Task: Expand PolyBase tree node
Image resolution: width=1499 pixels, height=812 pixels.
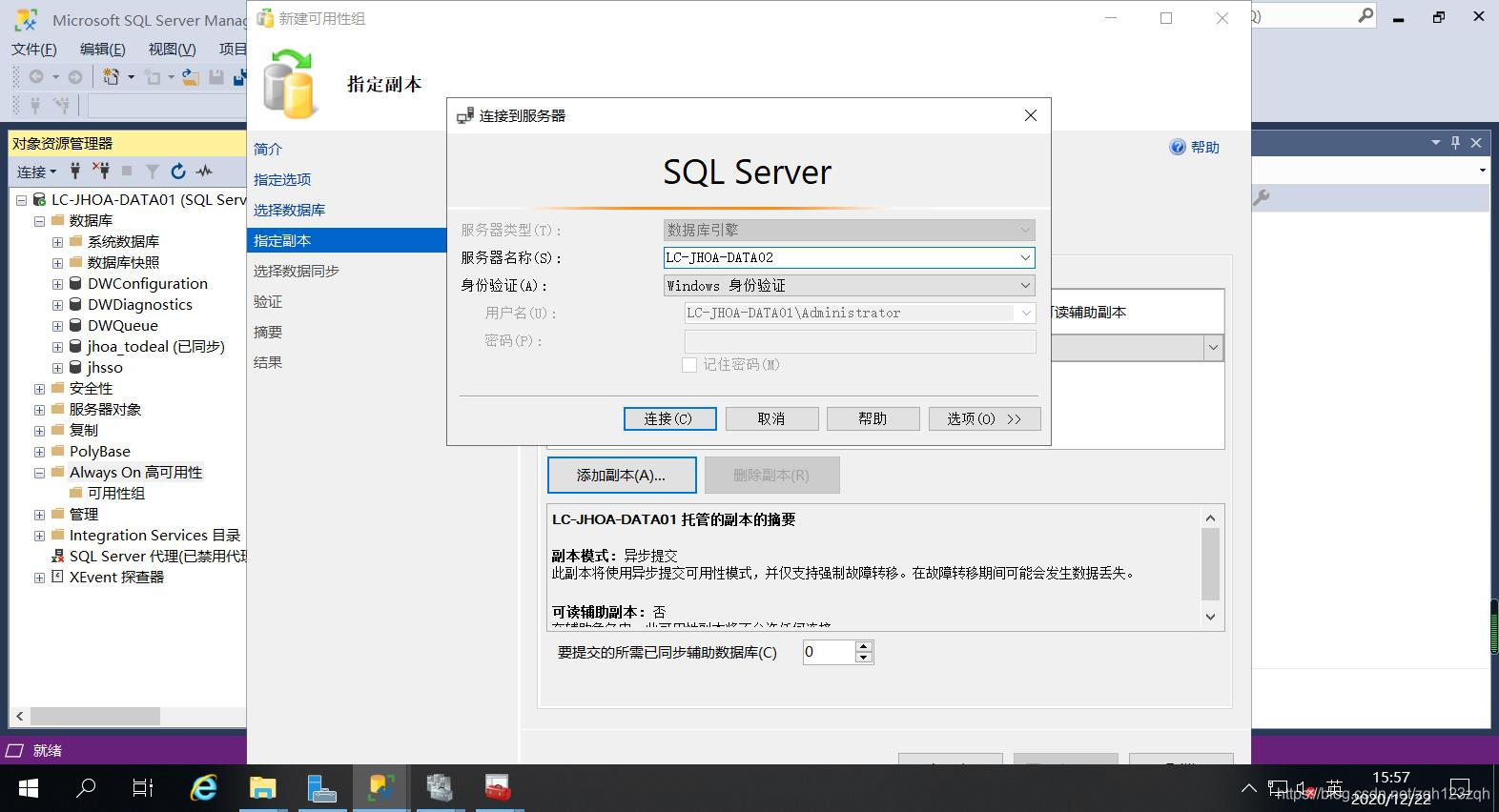Action: (x=39, y=452)
